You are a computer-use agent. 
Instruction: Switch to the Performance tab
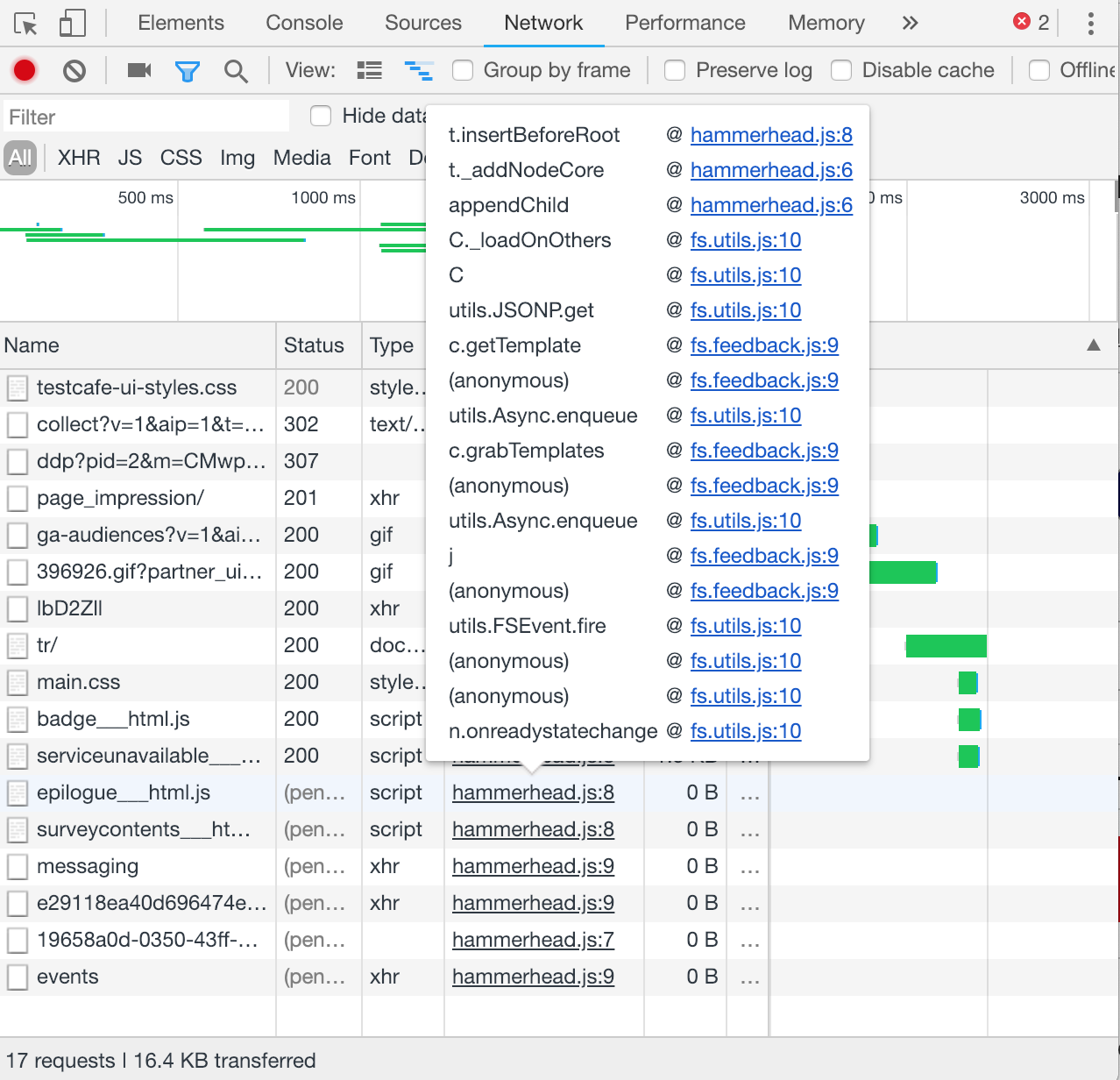pyautogui.click(x=685, y=23)
